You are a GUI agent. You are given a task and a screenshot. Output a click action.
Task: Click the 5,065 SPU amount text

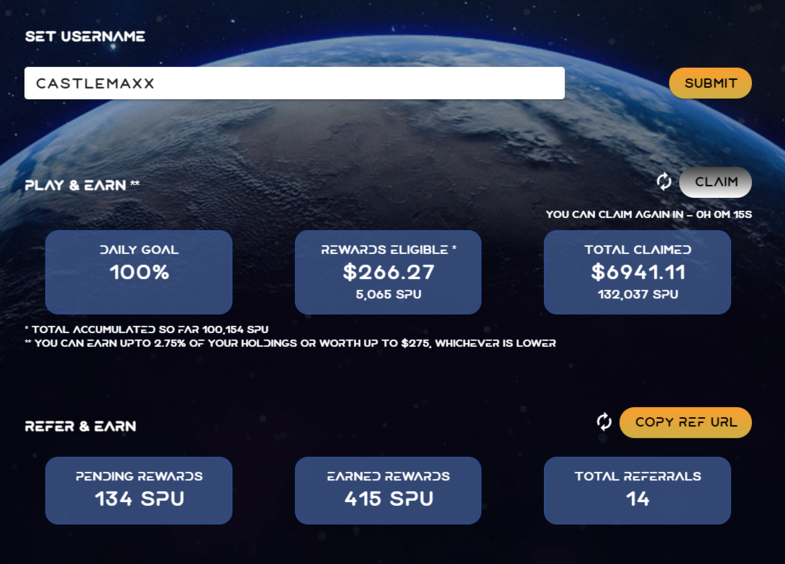click(x=388, y=294)
